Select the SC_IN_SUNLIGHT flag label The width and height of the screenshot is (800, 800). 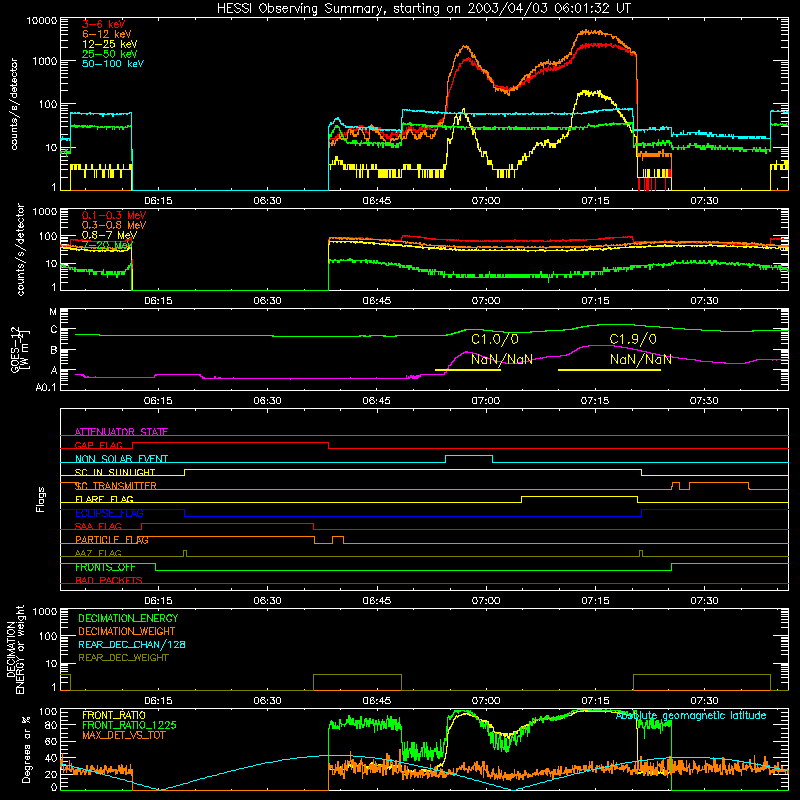[x=115, y=472]
